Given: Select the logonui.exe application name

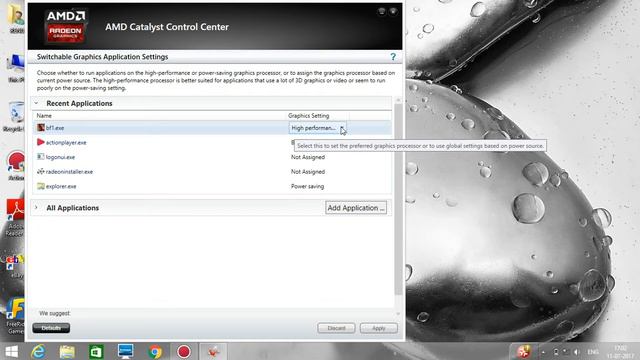Looking at the screenshot, I should point(60,157).
